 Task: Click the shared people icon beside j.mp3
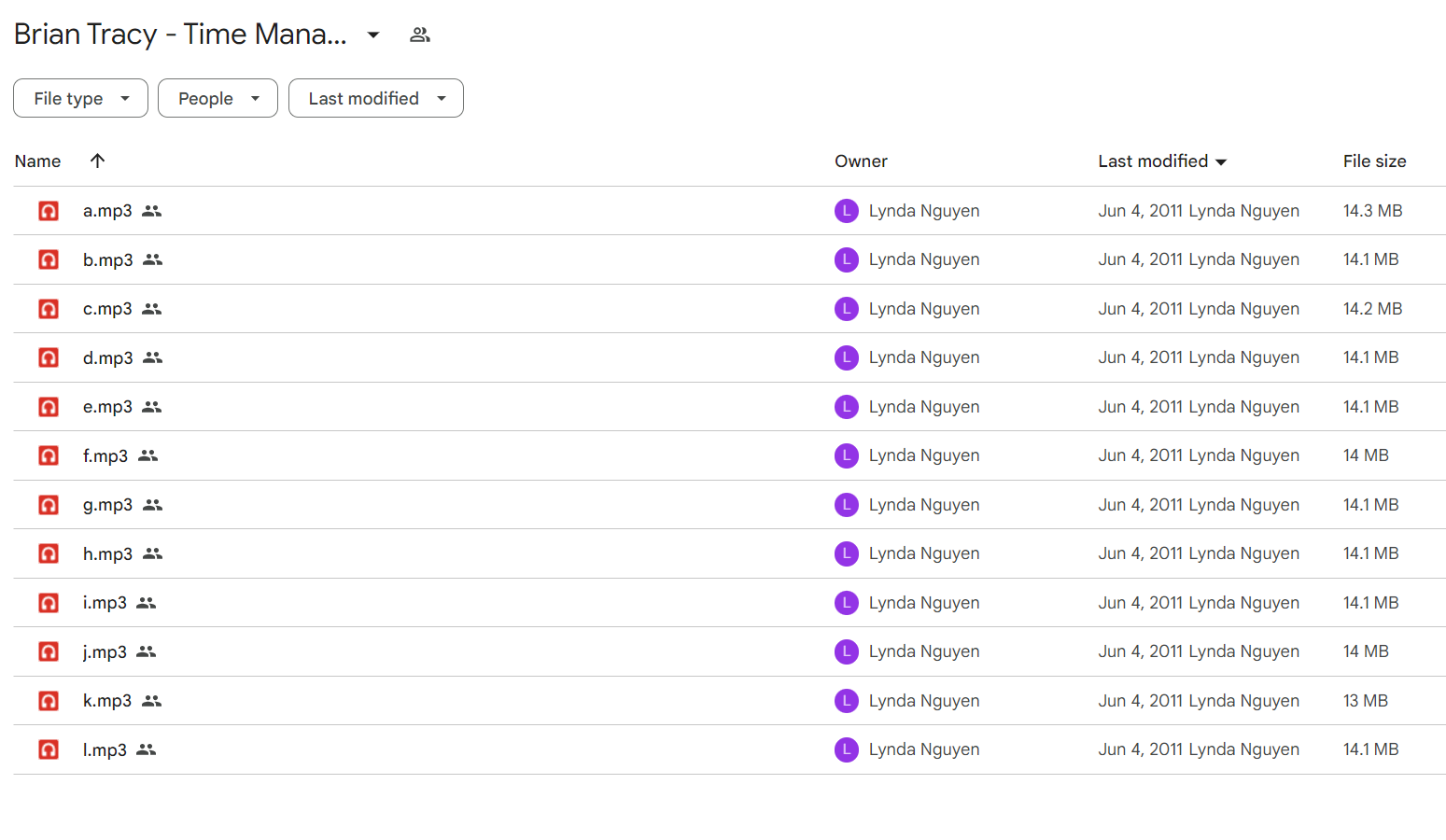click(147, 651)
